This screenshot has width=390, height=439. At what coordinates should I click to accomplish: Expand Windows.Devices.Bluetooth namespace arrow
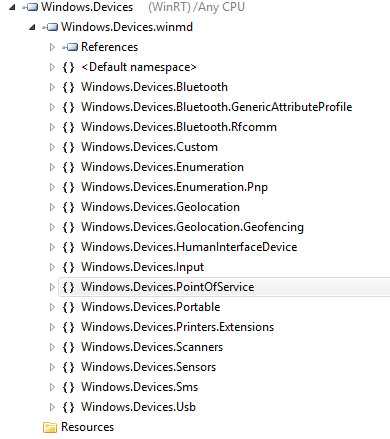click(x=52, y=87)
